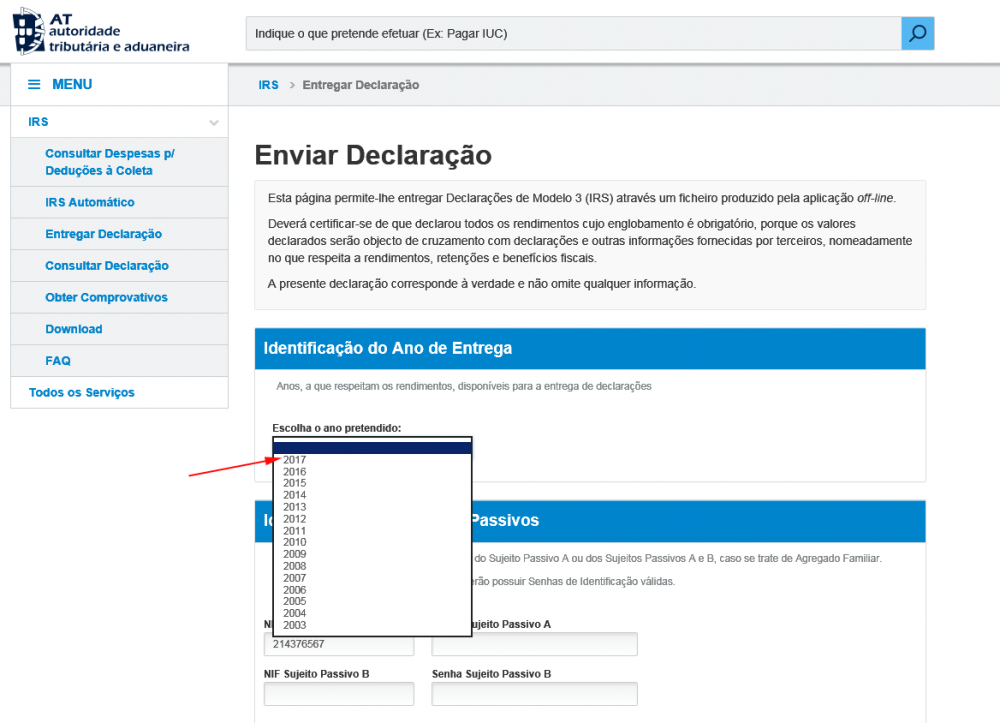Click the NIF Sujeito Passivo A field

tap(338, 644)
